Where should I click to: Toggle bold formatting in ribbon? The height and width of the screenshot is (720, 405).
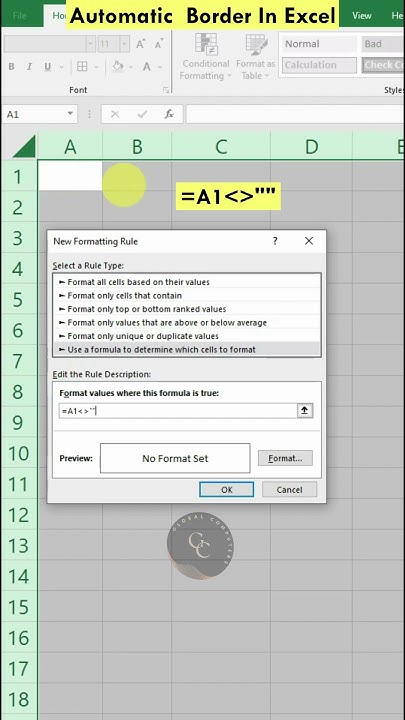(11, 67)
